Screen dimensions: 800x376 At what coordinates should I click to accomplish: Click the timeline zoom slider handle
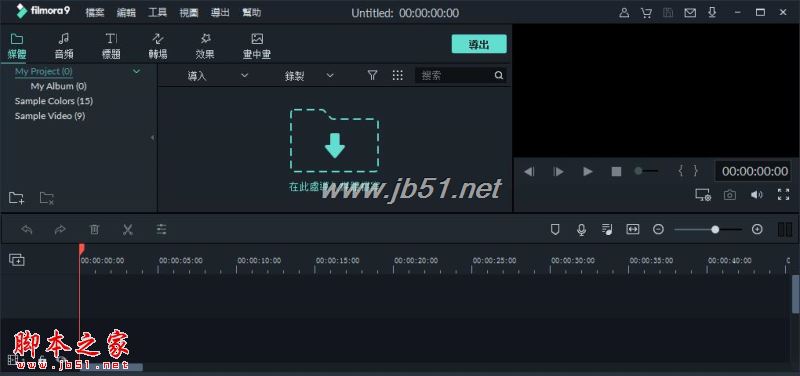715,230
